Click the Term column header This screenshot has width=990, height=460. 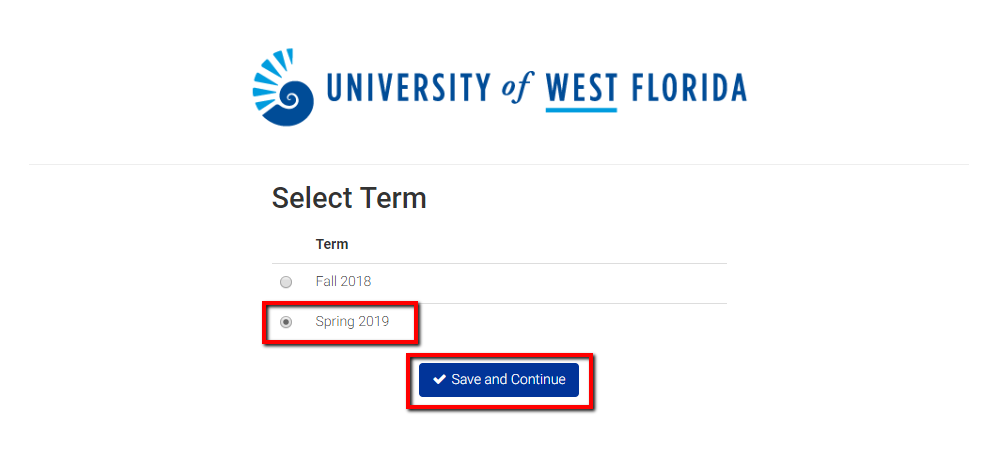click(x=332, y=244)
